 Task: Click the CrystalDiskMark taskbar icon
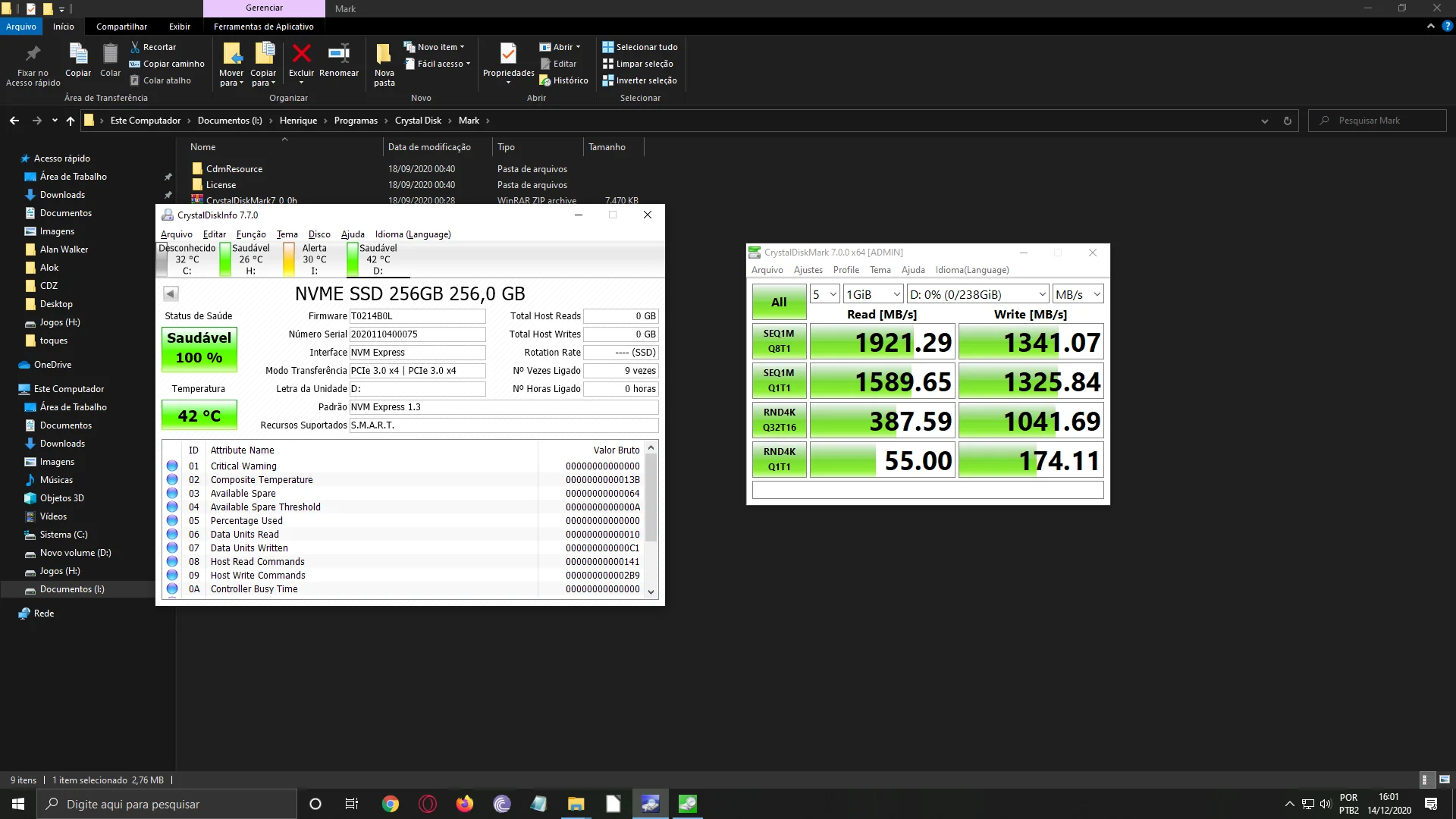click(x=687, y=804)
